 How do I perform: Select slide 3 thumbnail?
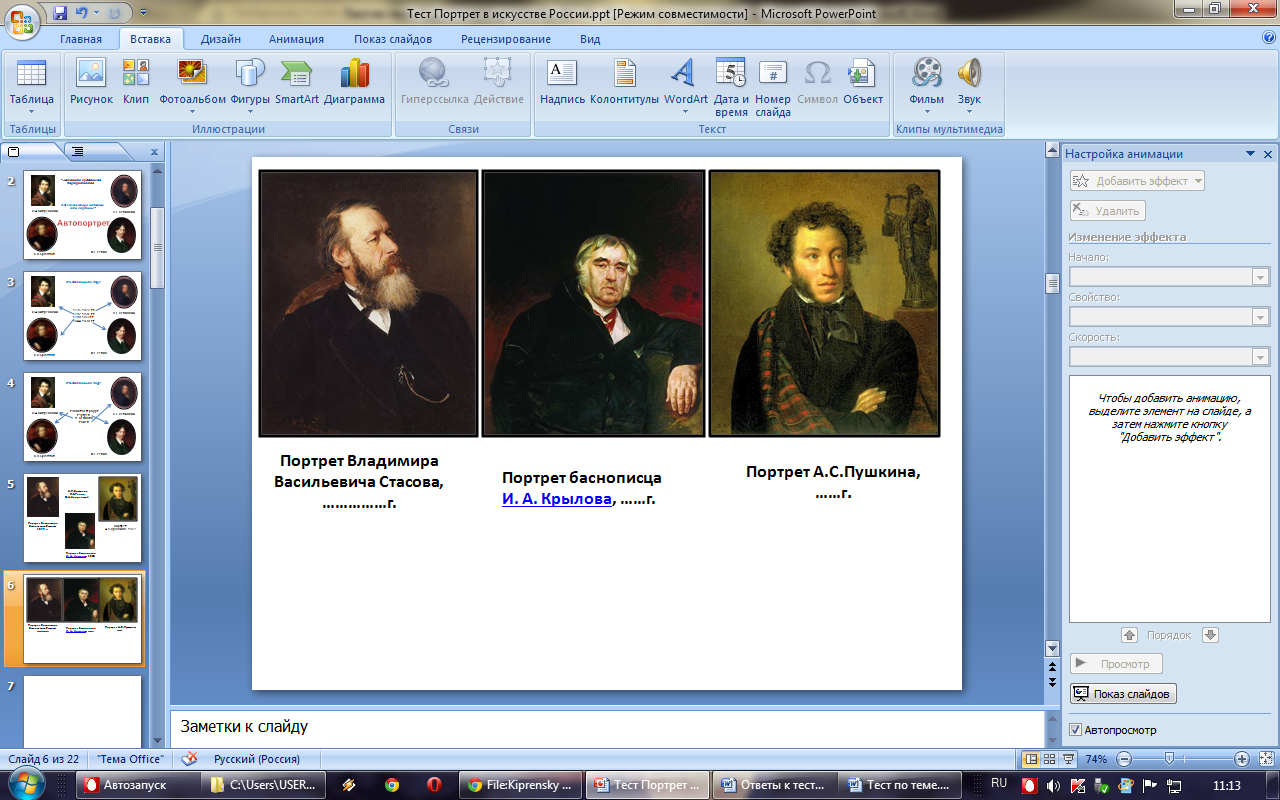82,317
